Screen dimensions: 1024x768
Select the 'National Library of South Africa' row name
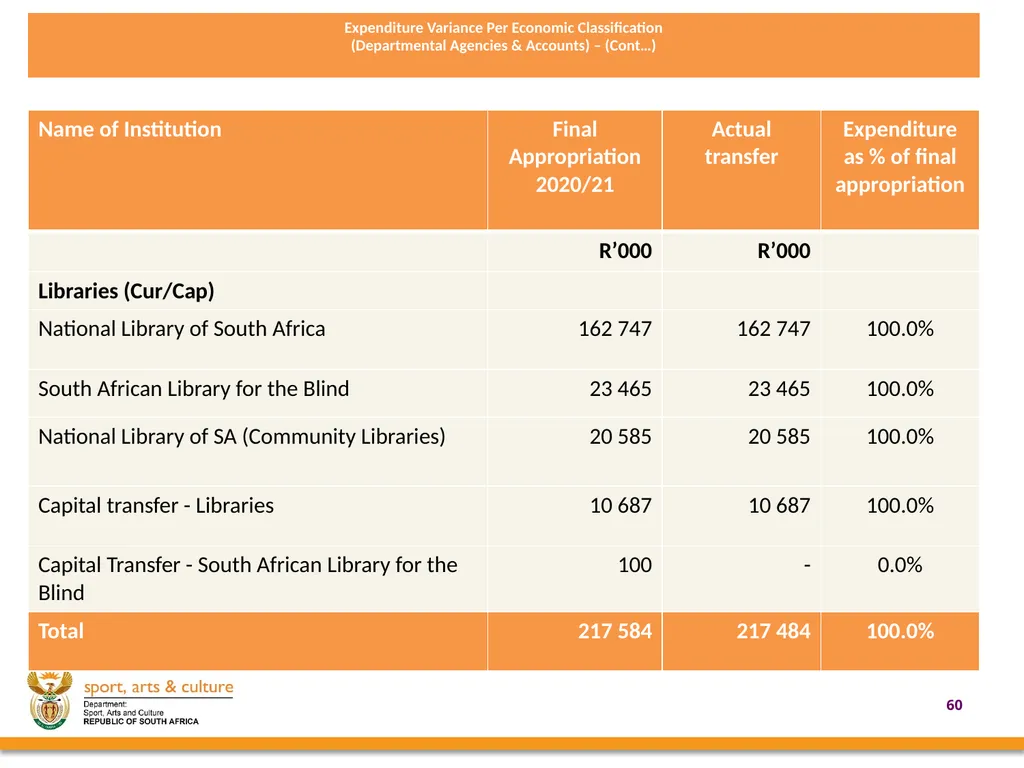click(x=182, y=328)
